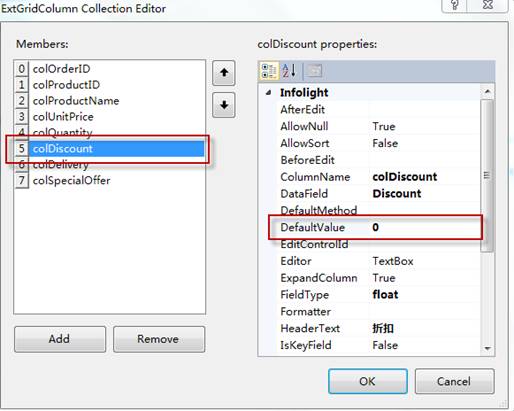Click the property grid scroll-up arrow
514x411 pixels.
pos(487,91)
